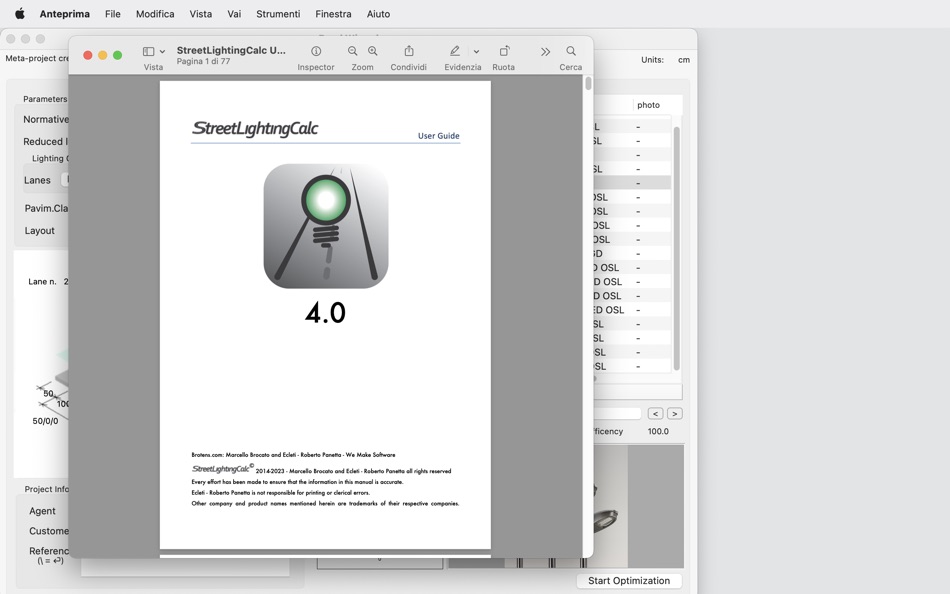The image size is (950, 594).
Task: Open the Vai menu
Action: tap(234, 13)
